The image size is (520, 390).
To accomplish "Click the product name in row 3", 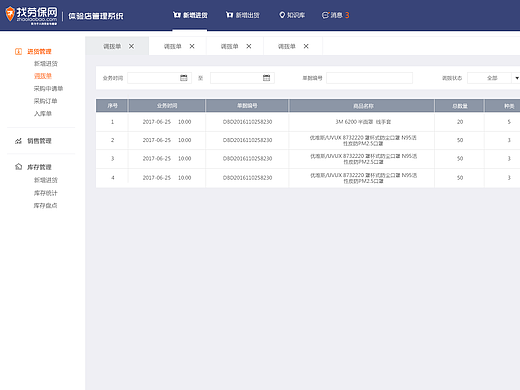I will click(x=363, y=159).
